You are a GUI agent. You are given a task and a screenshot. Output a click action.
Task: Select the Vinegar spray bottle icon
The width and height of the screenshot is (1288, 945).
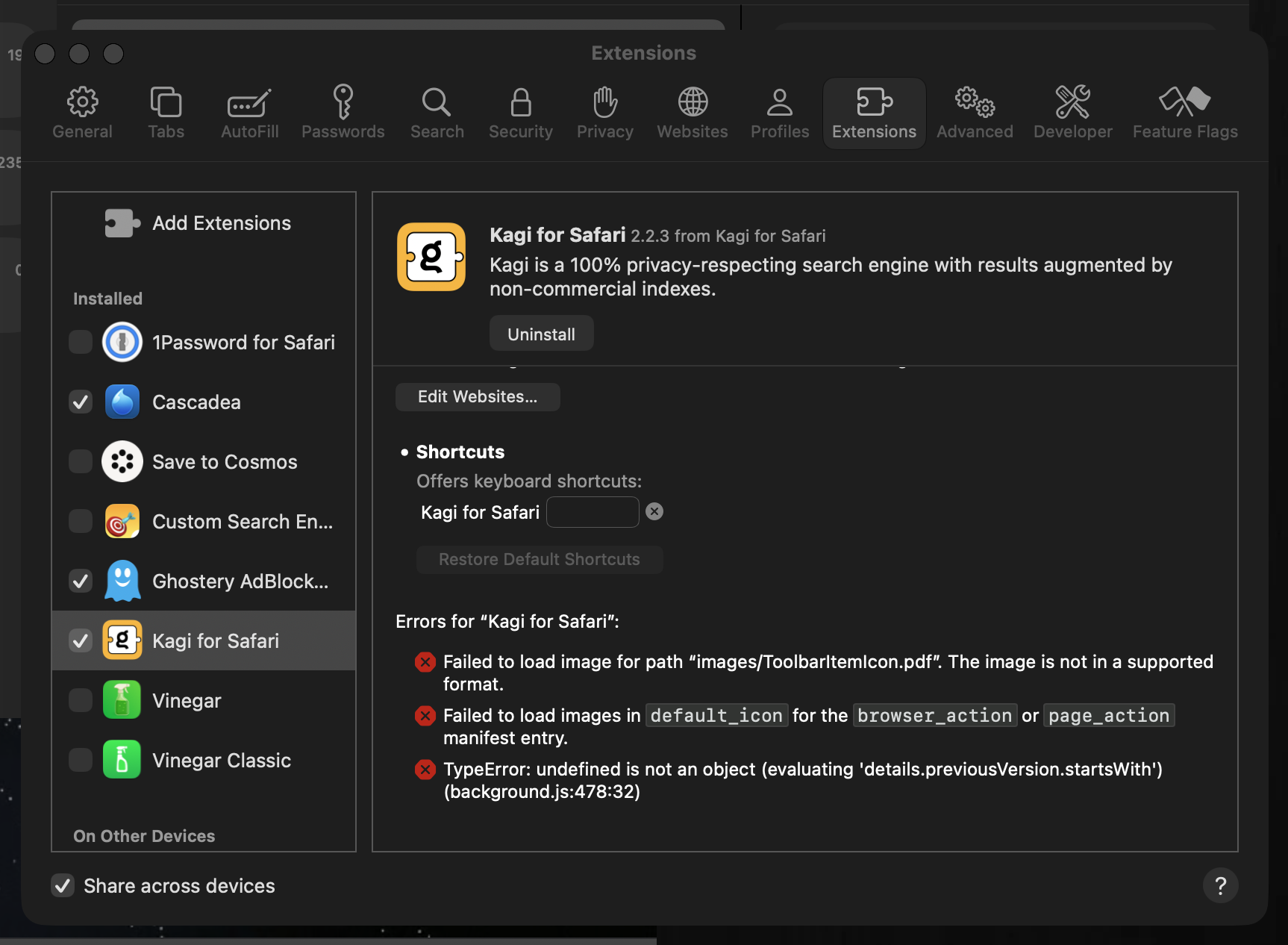tap(122, 700)
